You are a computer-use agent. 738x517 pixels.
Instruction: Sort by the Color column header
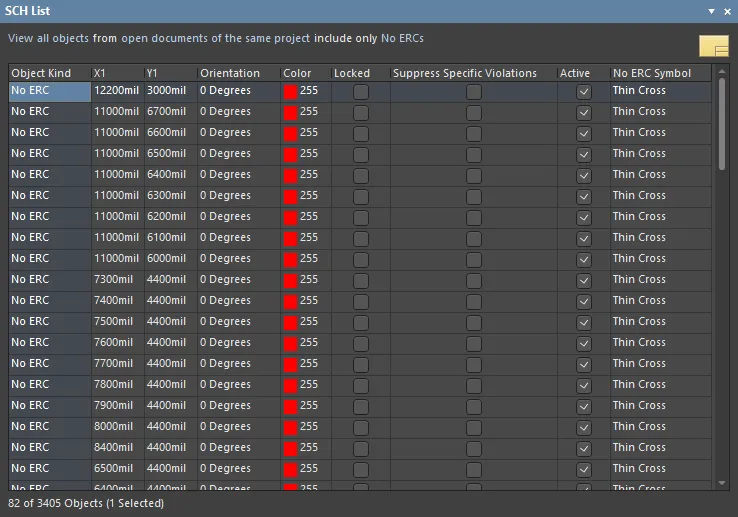tap(306, 73)
